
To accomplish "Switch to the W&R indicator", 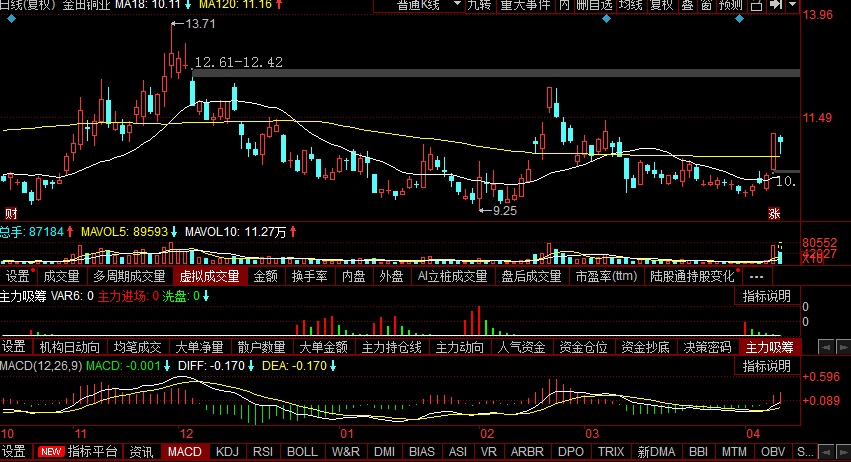I will [x=346, y=452].
